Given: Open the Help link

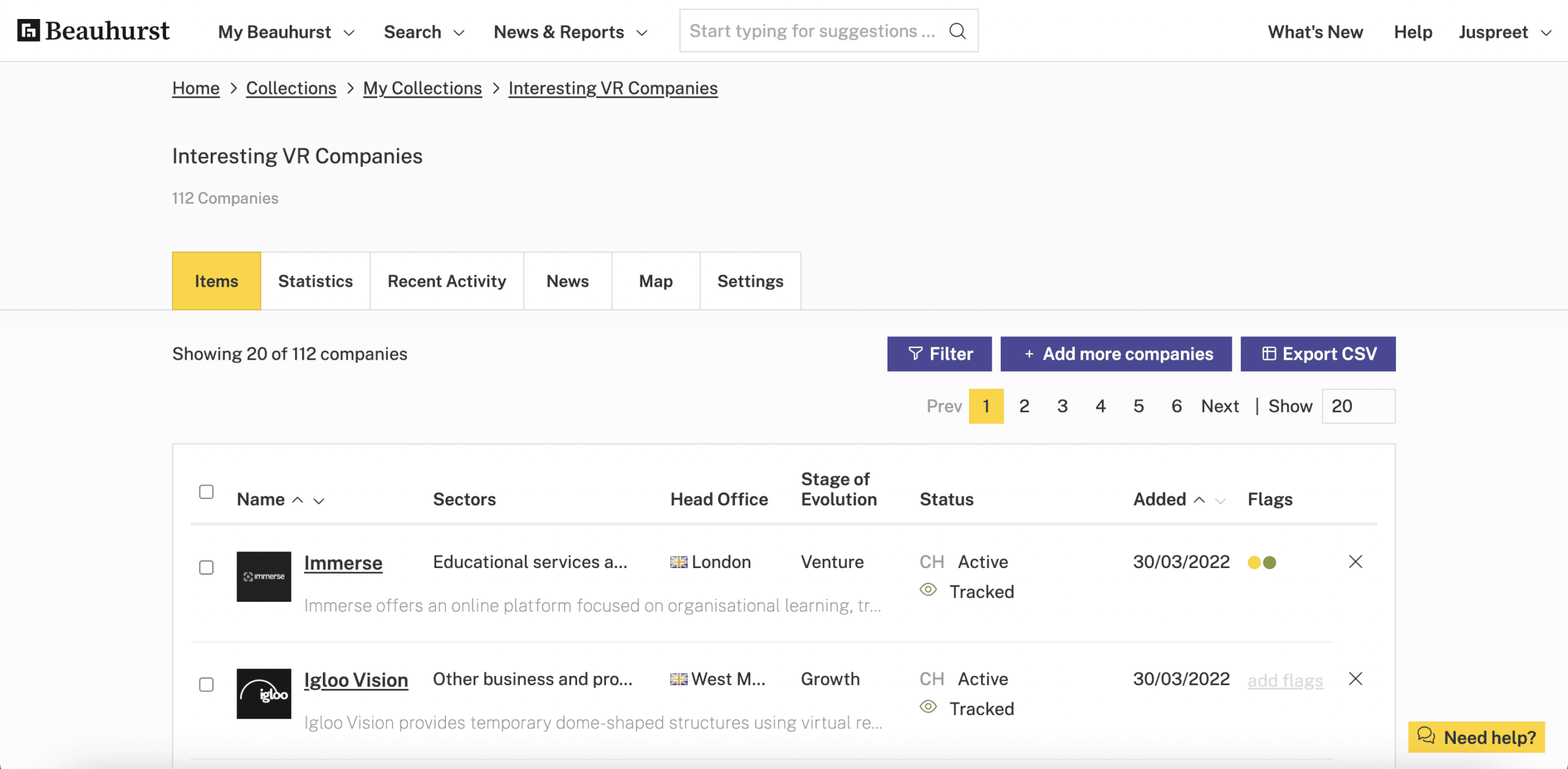Looking at the screenshot, I should pos(1413,32).
